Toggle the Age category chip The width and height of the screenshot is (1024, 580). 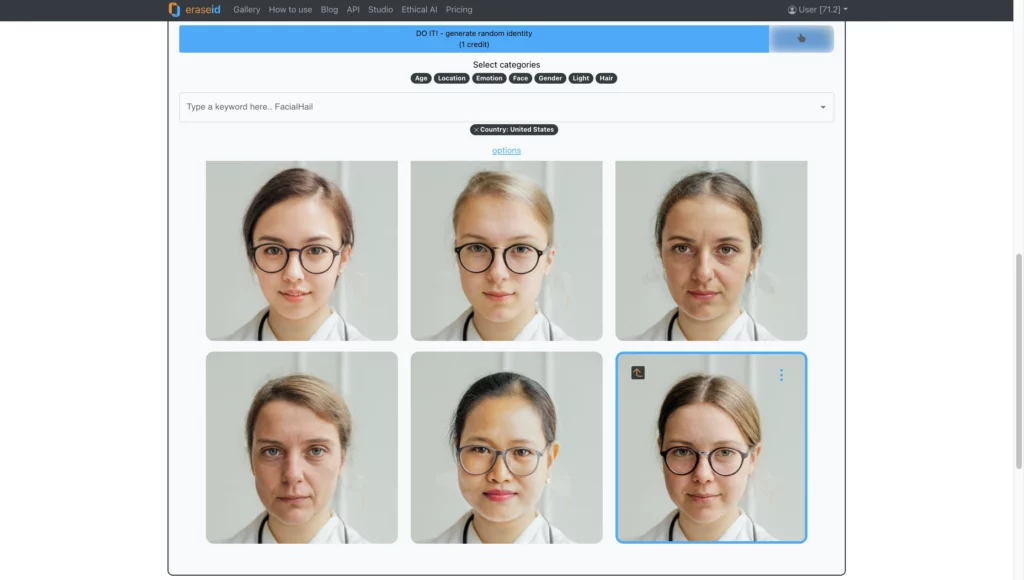[421, 78]
